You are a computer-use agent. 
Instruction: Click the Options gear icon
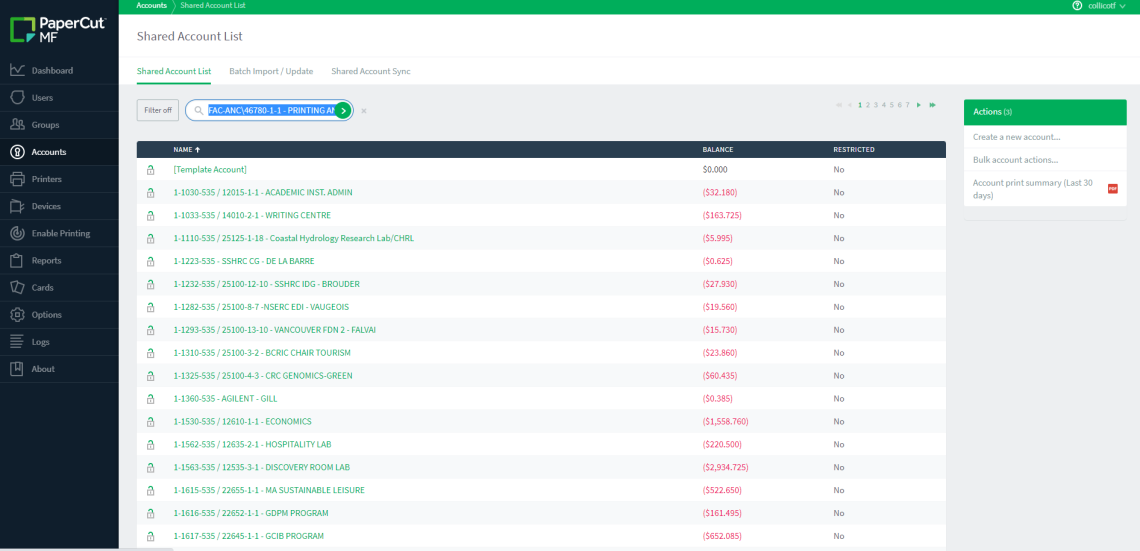click(17, 315)
